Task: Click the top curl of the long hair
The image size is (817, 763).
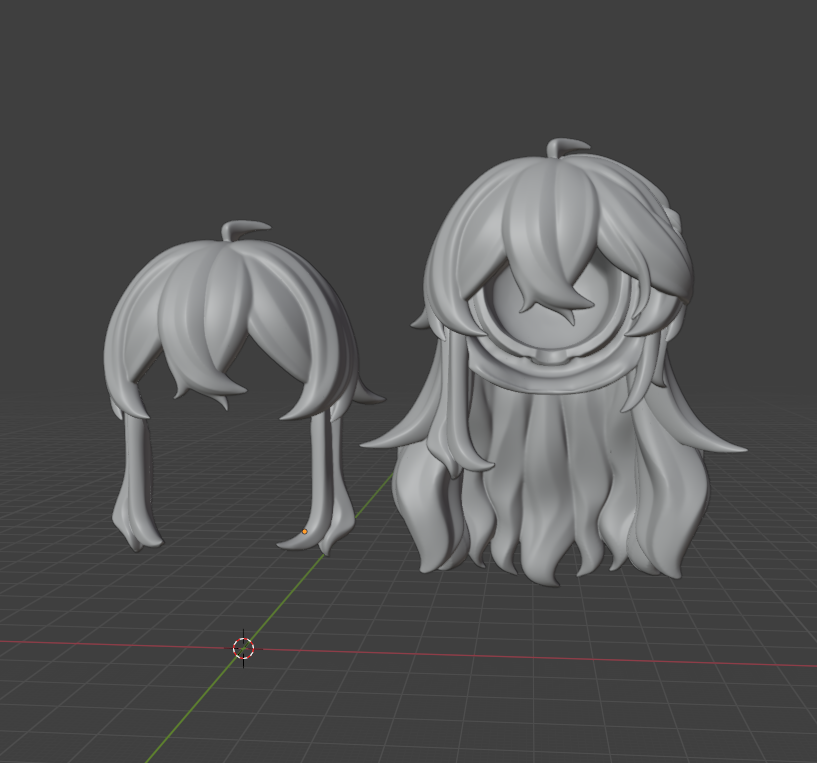Action: 564,147
